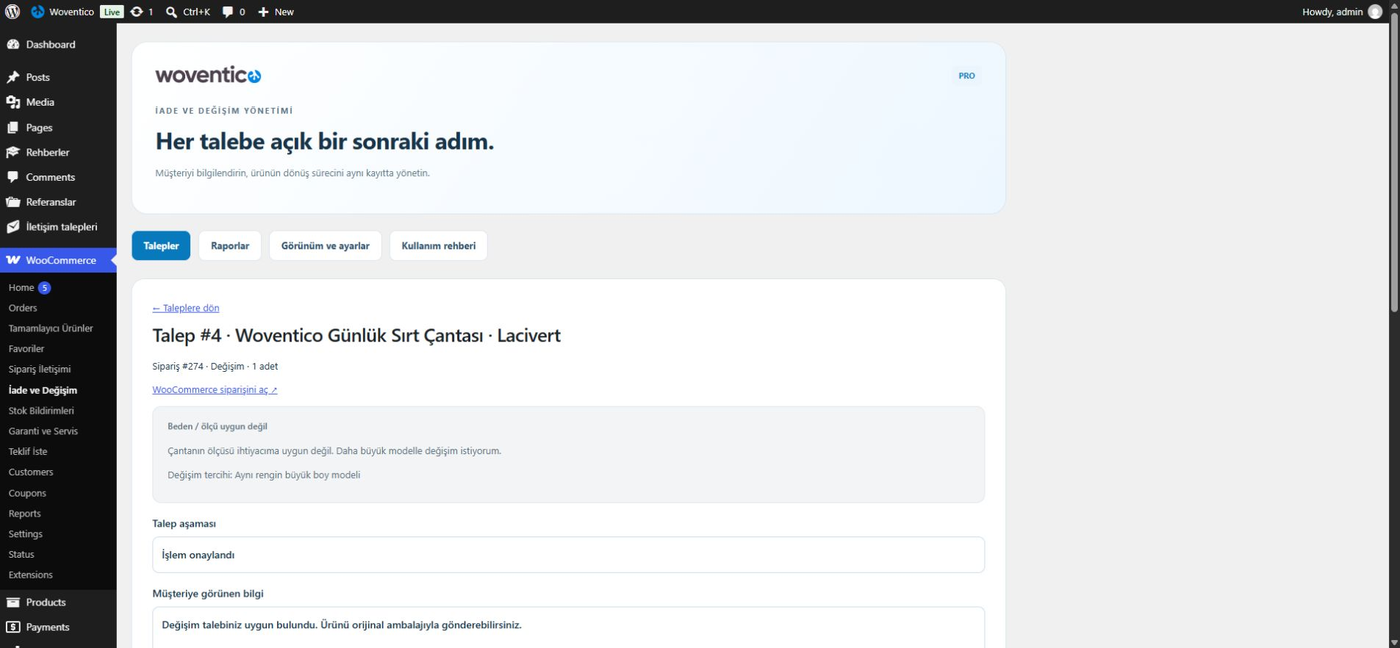
Task: Open Tamamlayıcı Ürünler in the sidebar
Action: (x=51, y=329)
